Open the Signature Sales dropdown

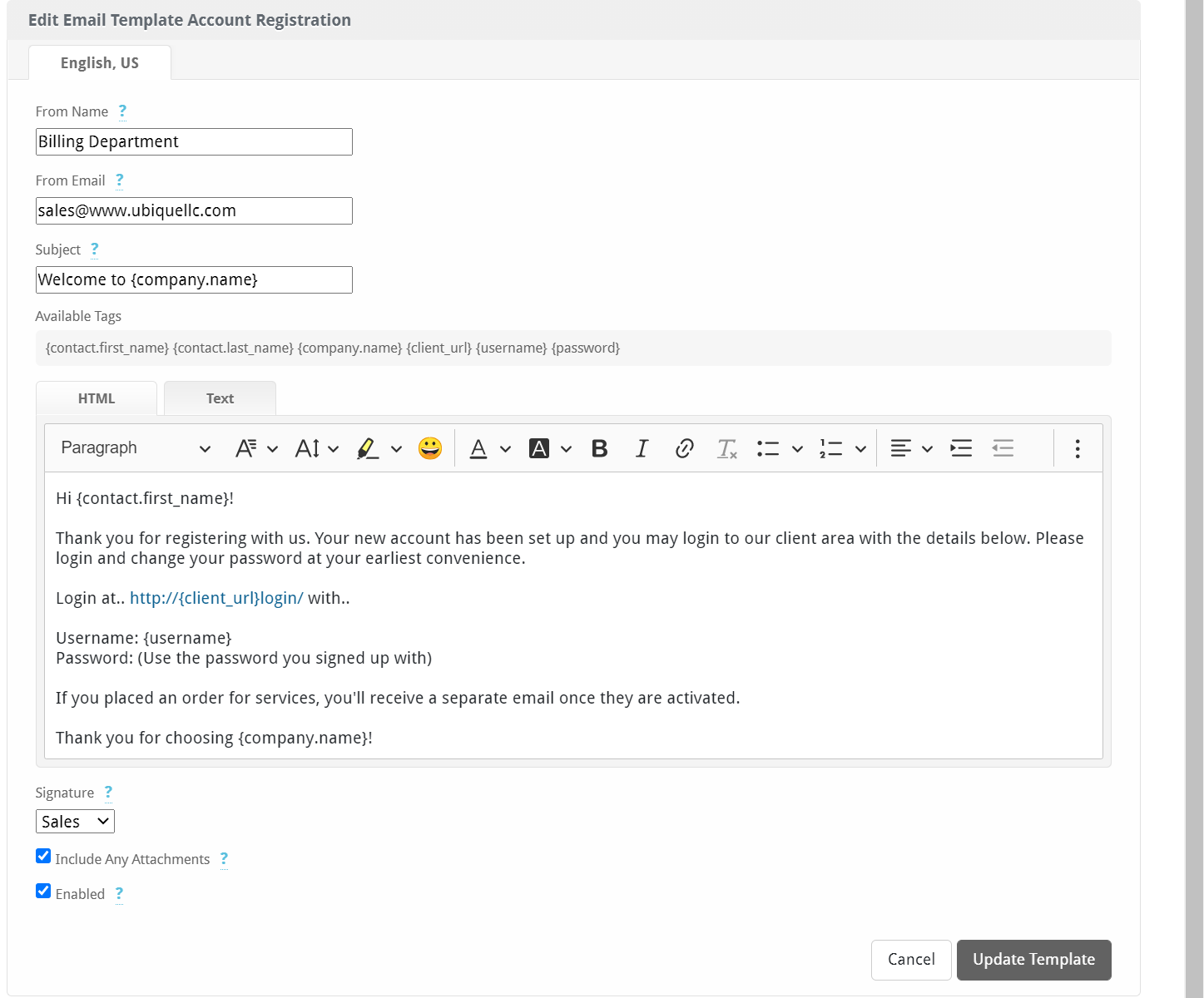pos(75,822)
